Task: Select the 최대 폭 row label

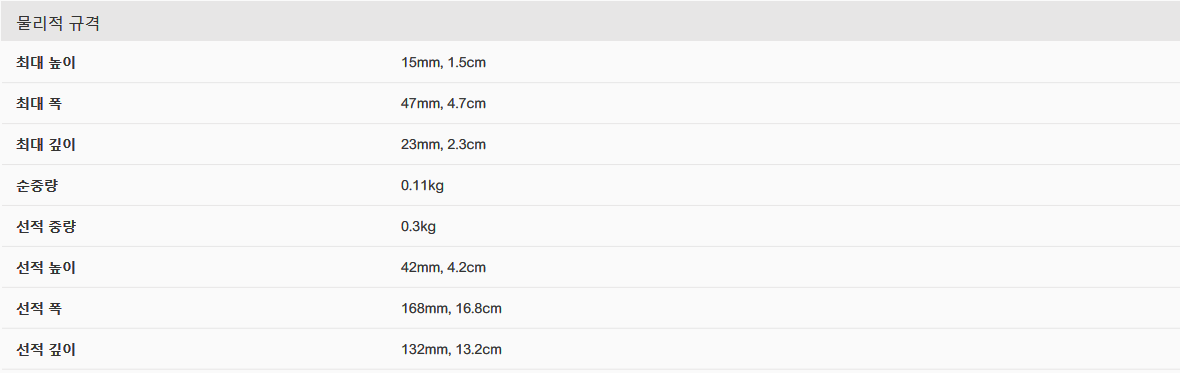Action: [x=39, y=103]
